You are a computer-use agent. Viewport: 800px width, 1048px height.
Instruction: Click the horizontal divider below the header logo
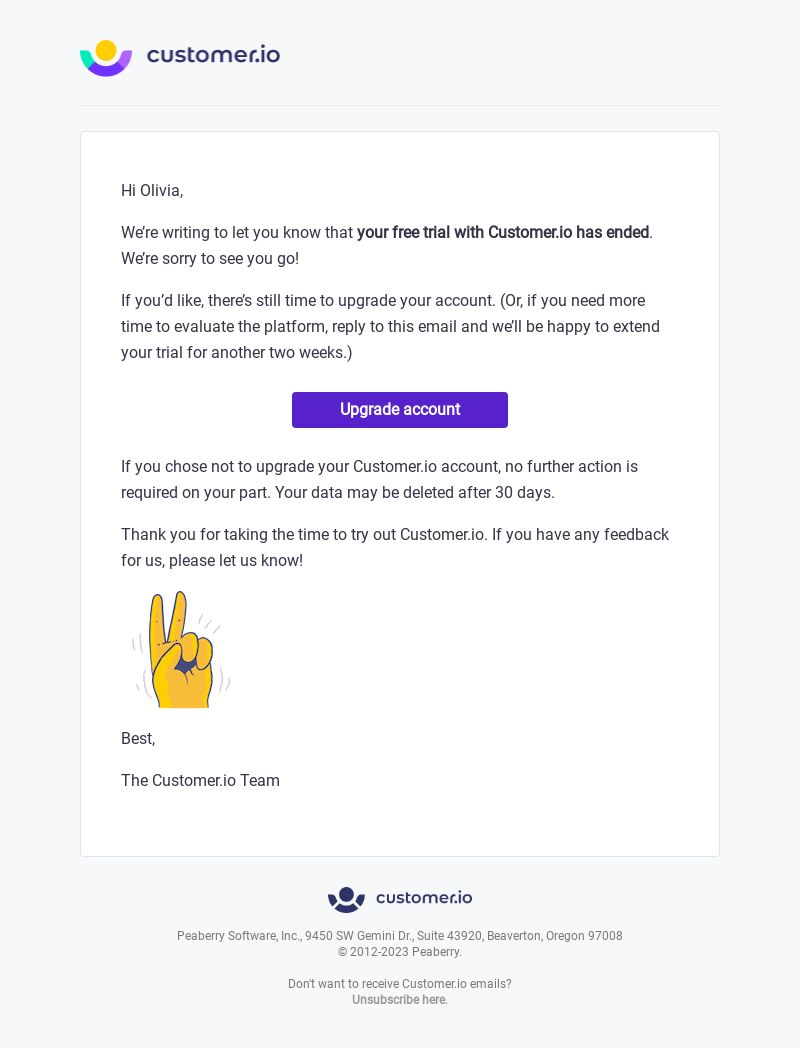(400, 106)
